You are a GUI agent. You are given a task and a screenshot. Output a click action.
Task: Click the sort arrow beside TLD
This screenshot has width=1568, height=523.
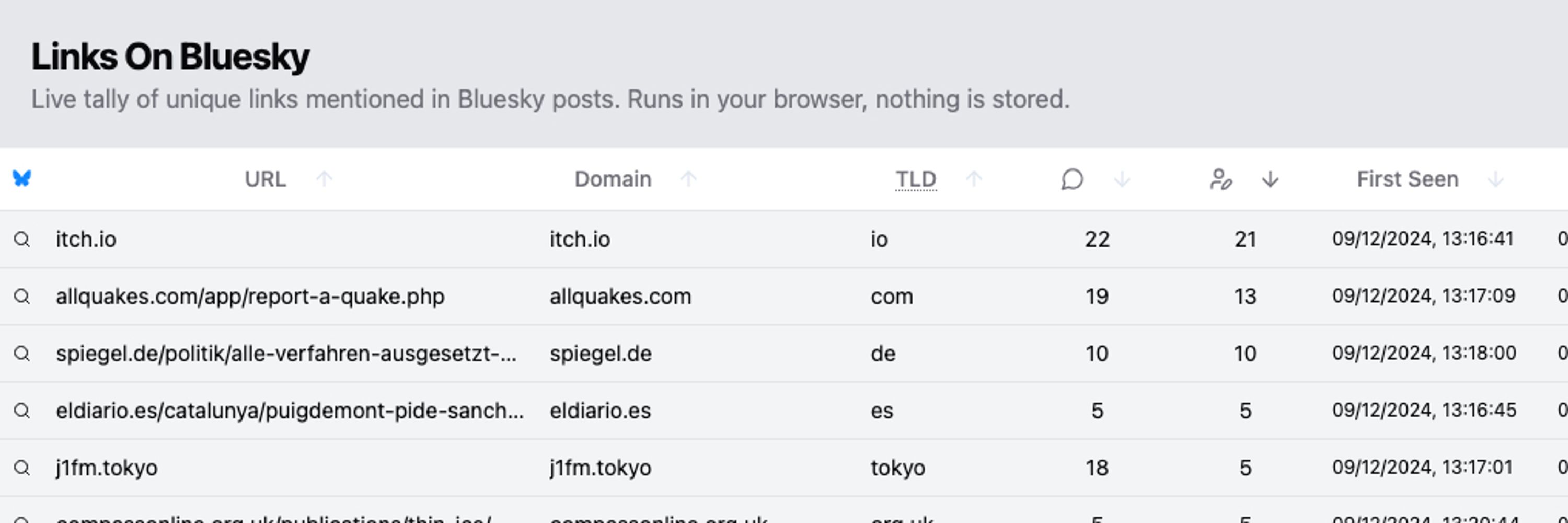[974, 179]
